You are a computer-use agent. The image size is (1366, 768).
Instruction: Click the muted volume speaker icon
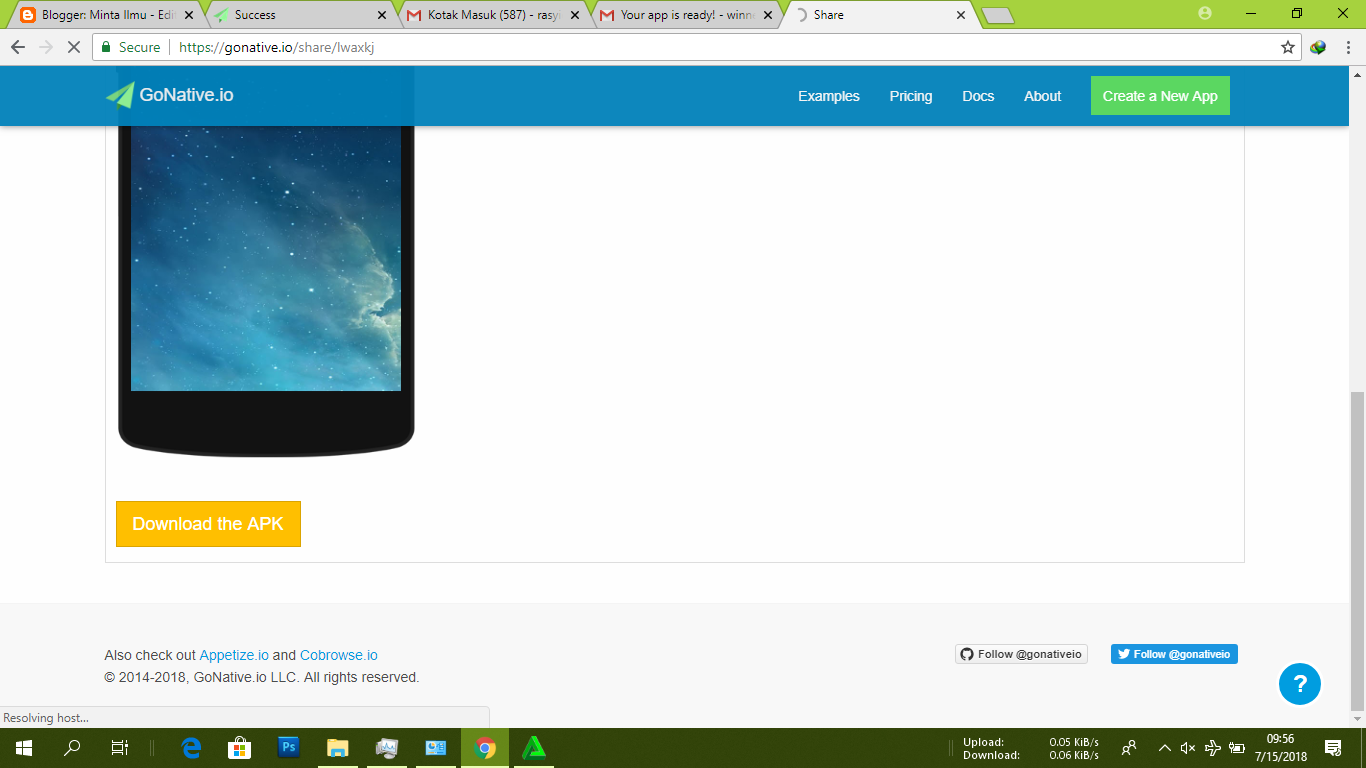click(x=1188, y=748)
